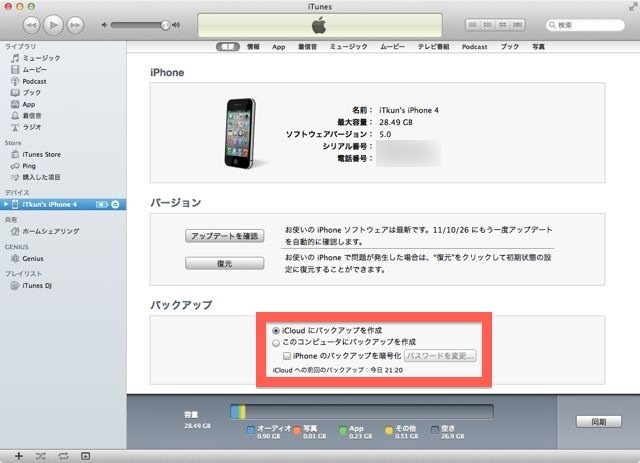640x463 pixels.
Task: Click the 空き free space legend swatch
Action: (x=435, y=430)
